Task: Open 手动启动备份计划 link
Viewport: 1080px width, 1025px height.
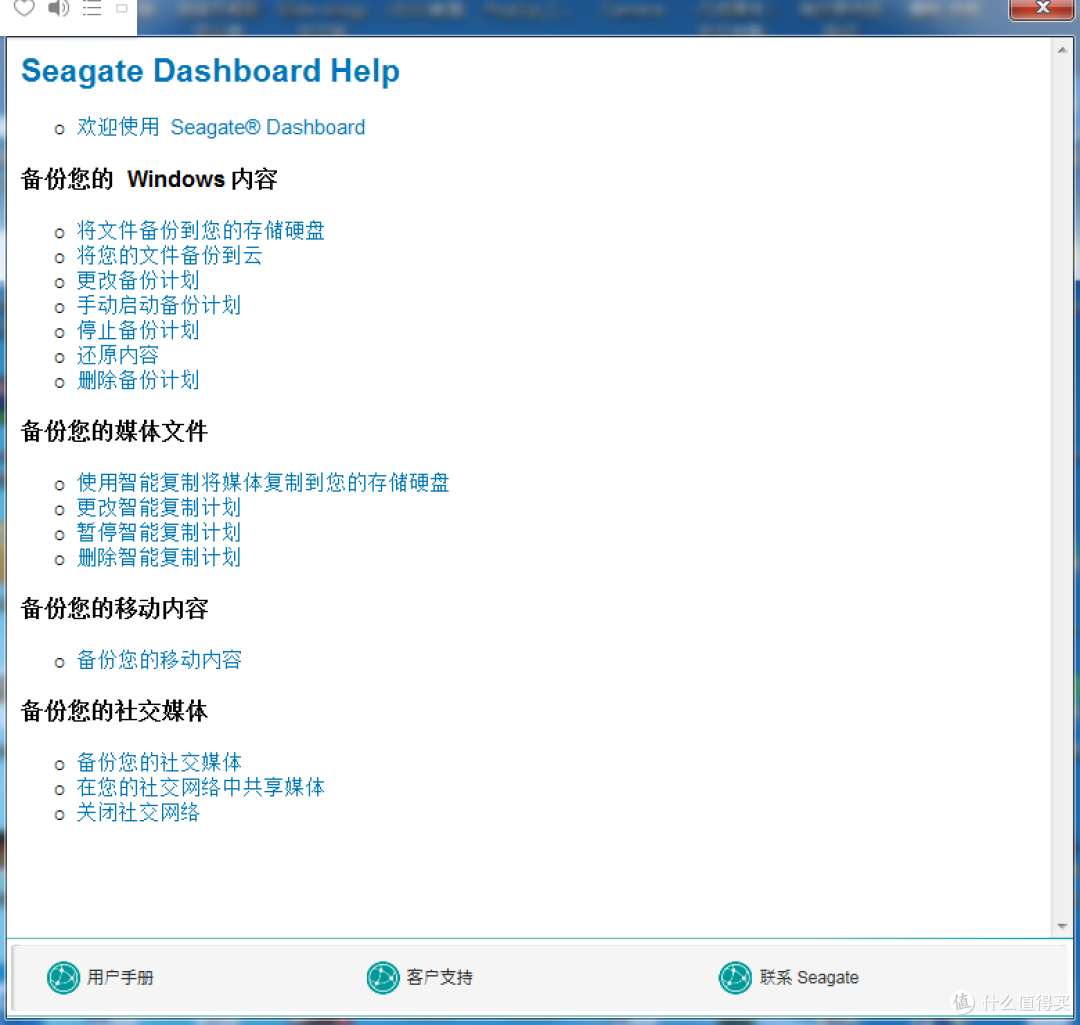Action: pyautogui.click(x=158, y=305)
